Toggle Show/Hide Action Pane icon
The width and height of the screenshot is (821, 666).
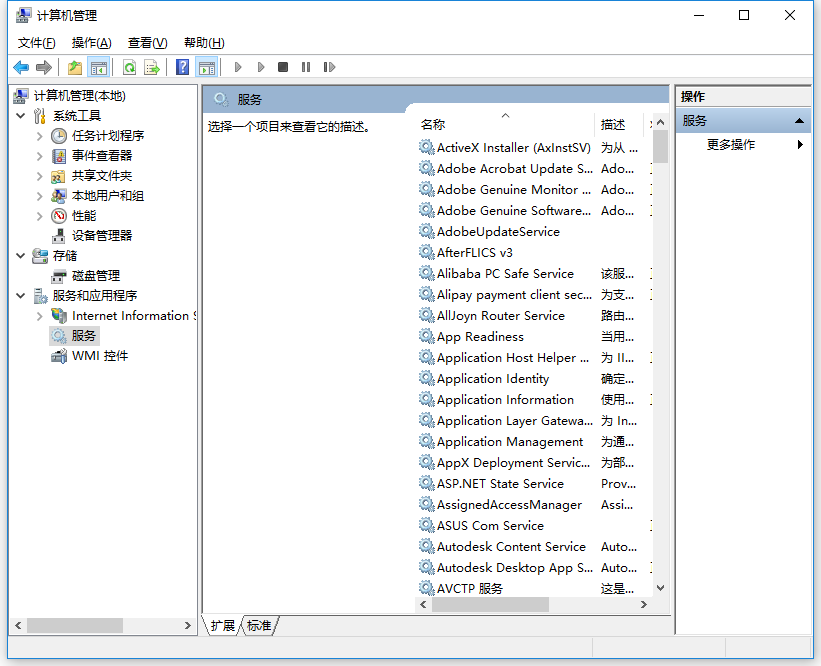(207, 67)
